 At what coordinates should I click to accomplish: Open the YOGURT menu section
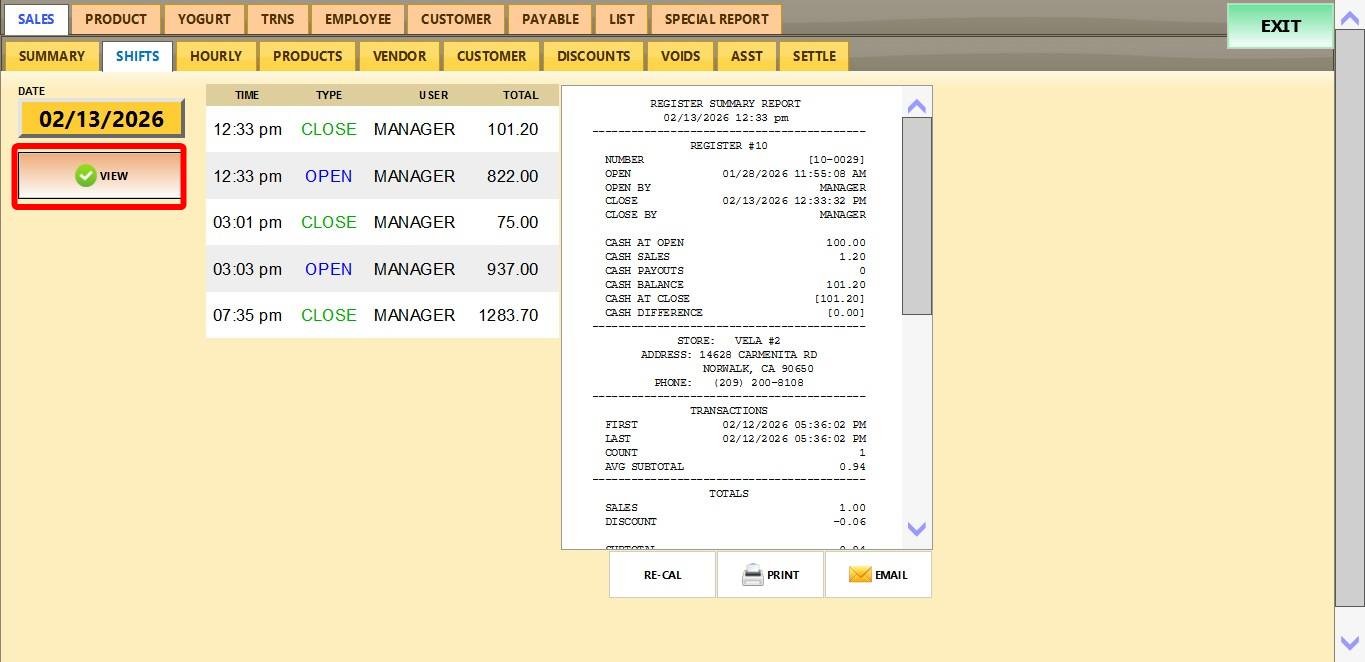pos(205,19)
